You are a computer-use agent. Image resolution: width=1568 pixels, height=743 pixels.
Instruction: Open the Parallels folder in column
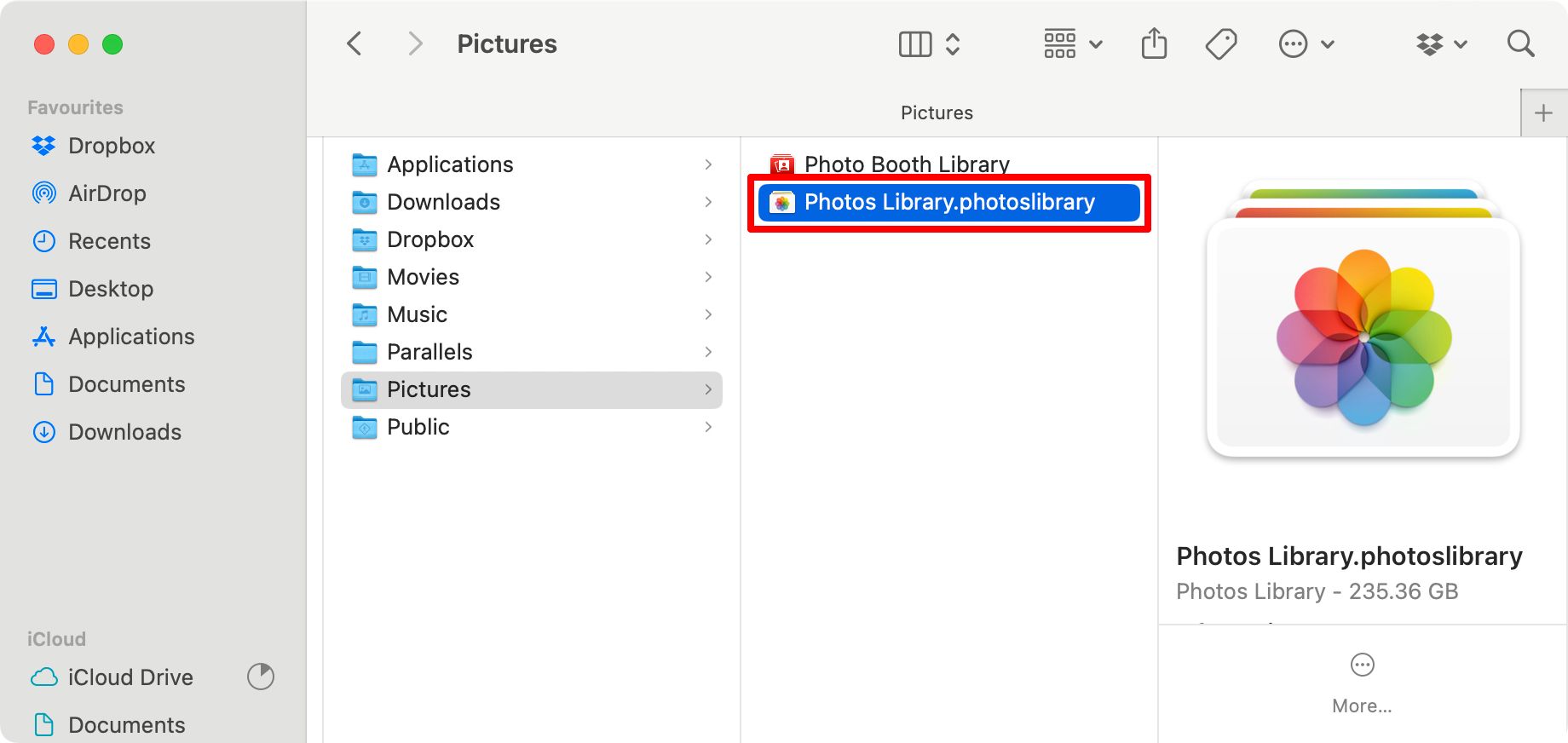(x=429, y=352)
